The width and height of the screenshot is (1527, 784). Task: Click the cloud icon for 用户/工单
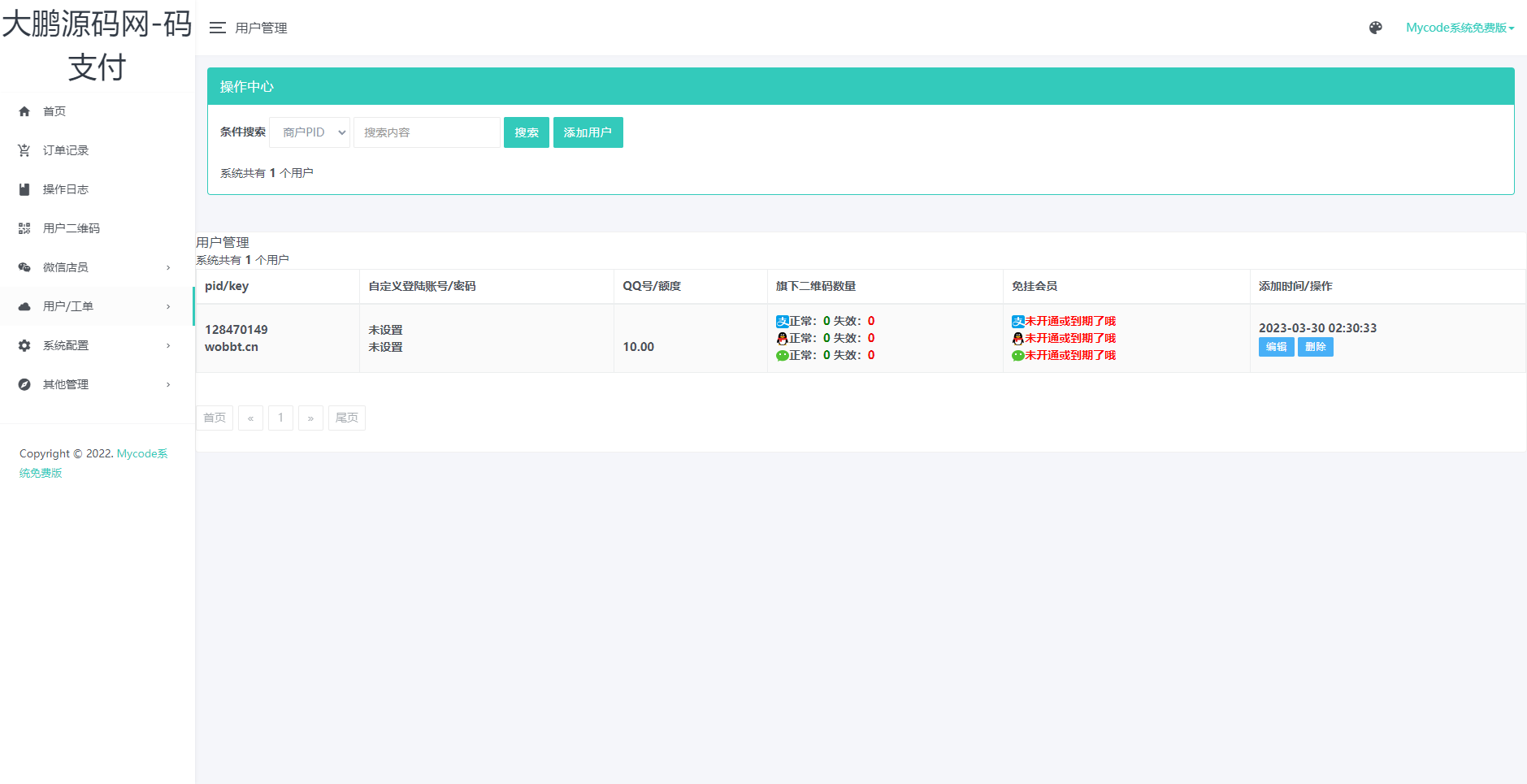pos(24,306)
